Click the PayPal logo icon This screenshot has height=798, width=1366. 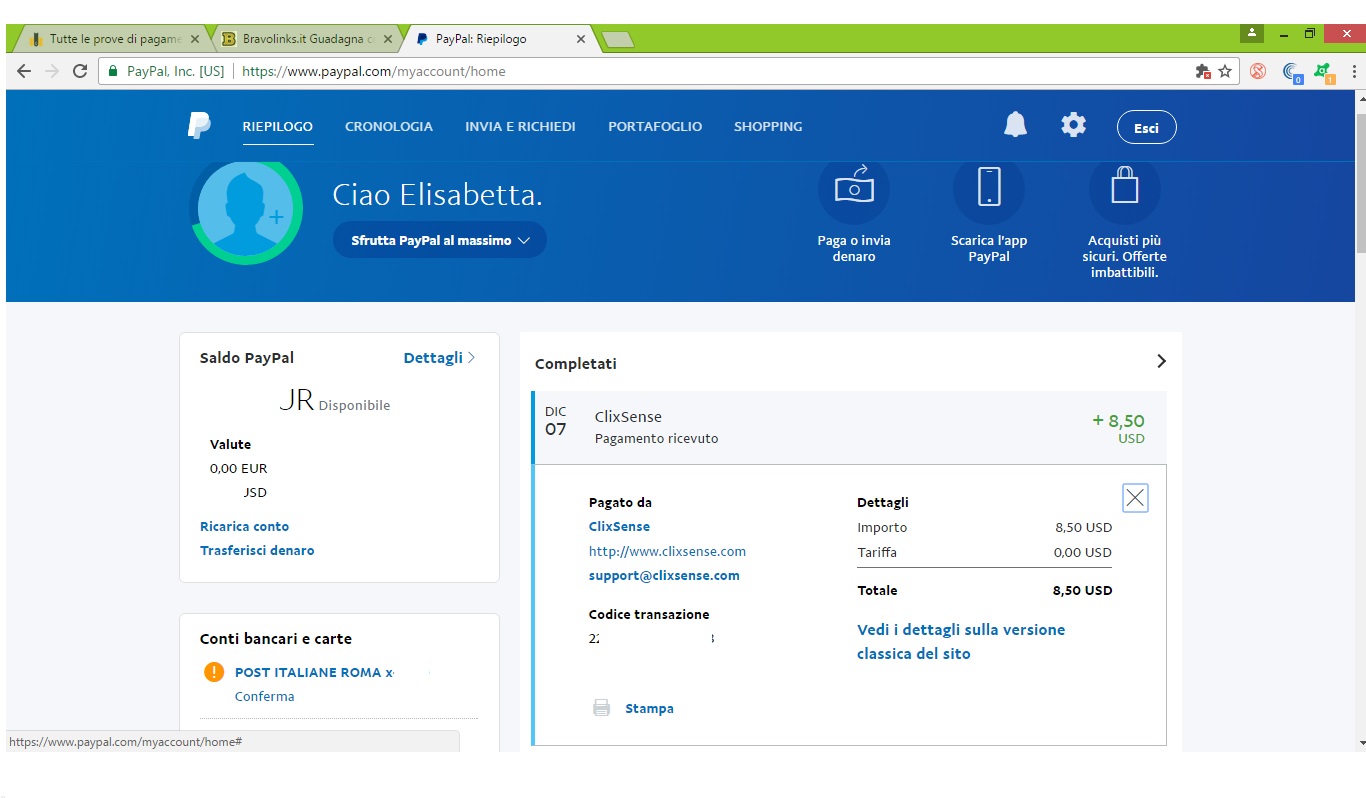coord(199,126)
